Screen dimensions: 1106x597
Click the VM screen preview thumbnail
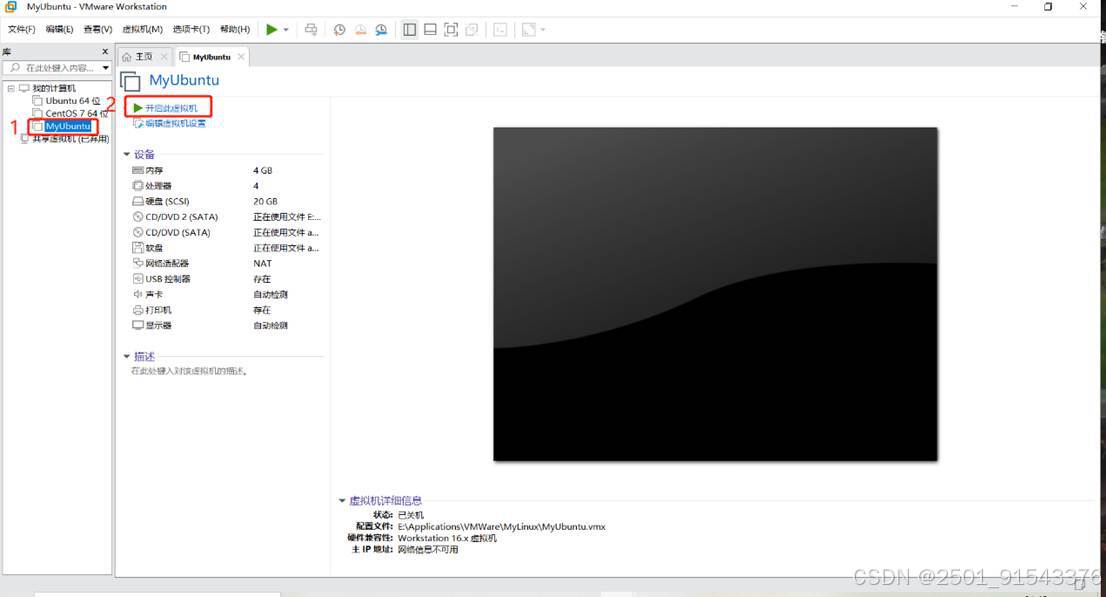715,294
